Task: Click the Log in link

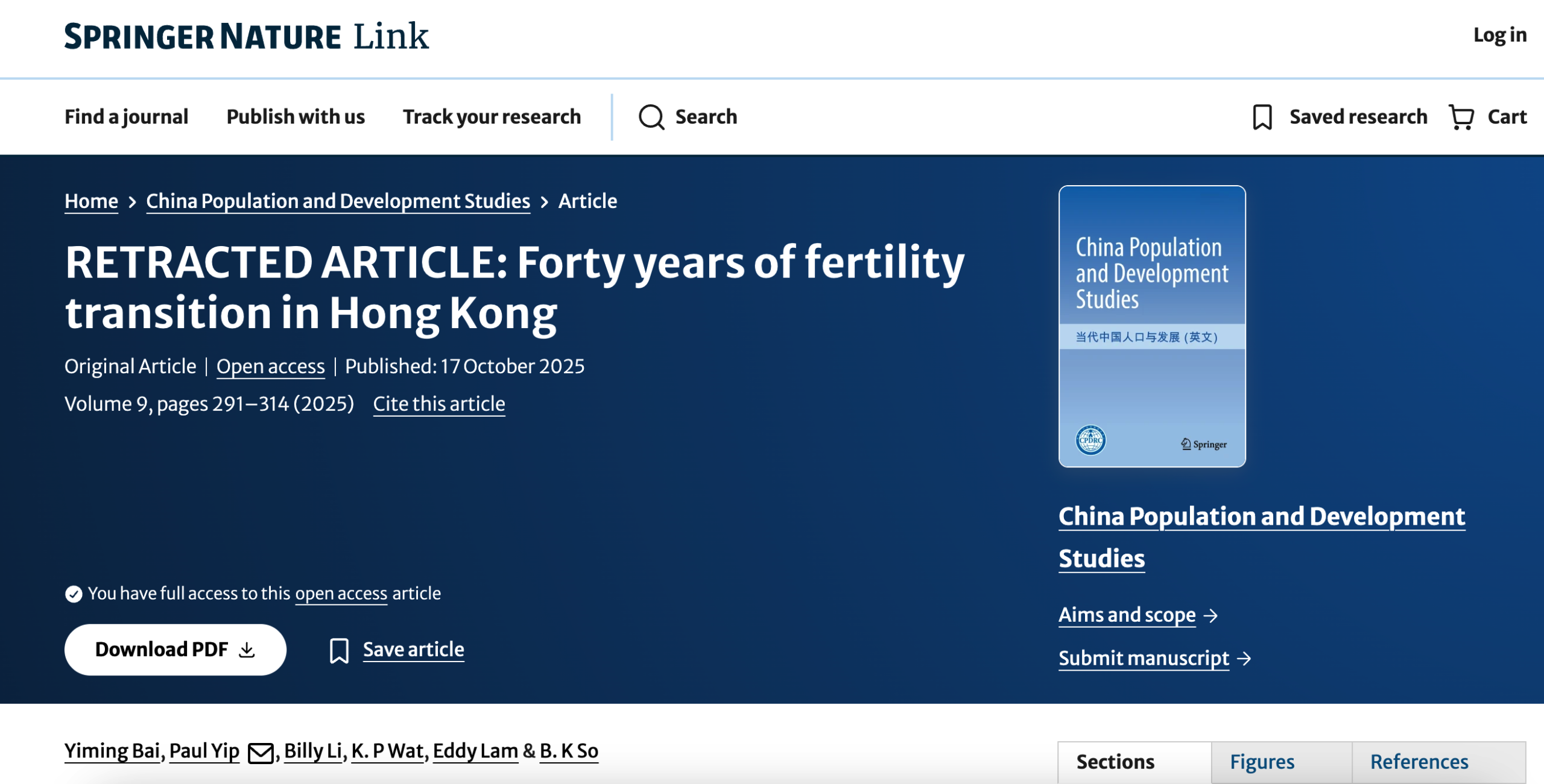Action: pos(1500,35)
